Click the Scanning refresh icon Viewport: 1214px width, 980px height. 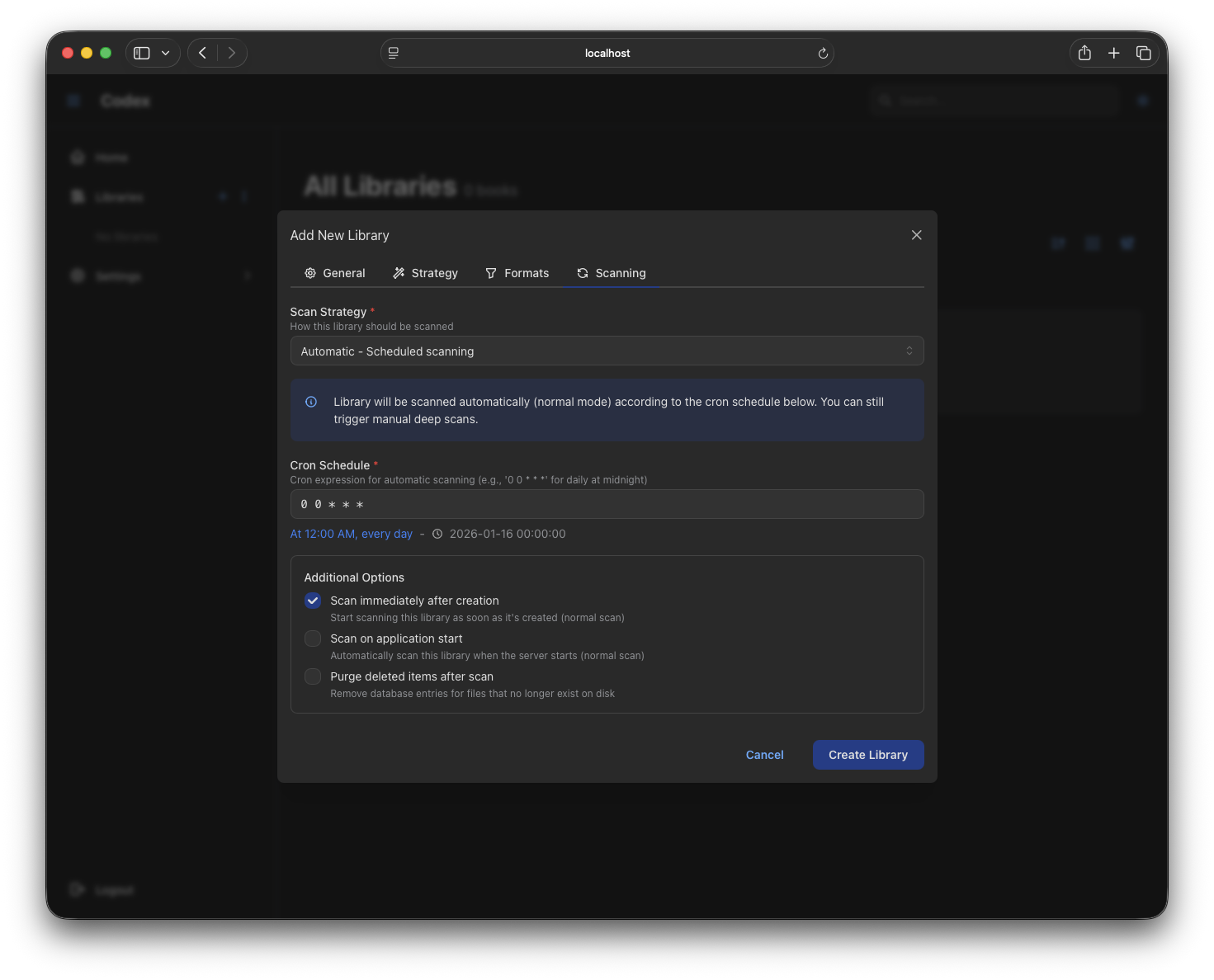point(583,273)
